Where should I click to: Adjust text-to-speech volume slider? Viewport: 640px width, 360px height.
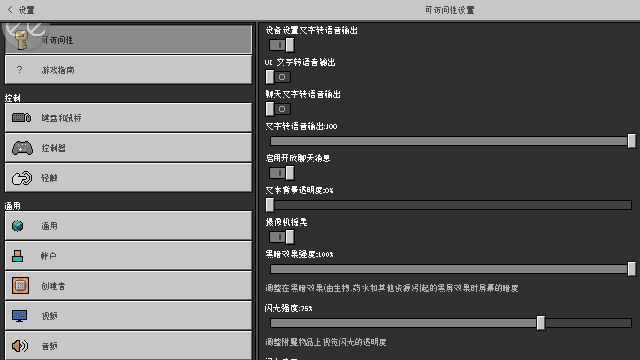(451, 141)
